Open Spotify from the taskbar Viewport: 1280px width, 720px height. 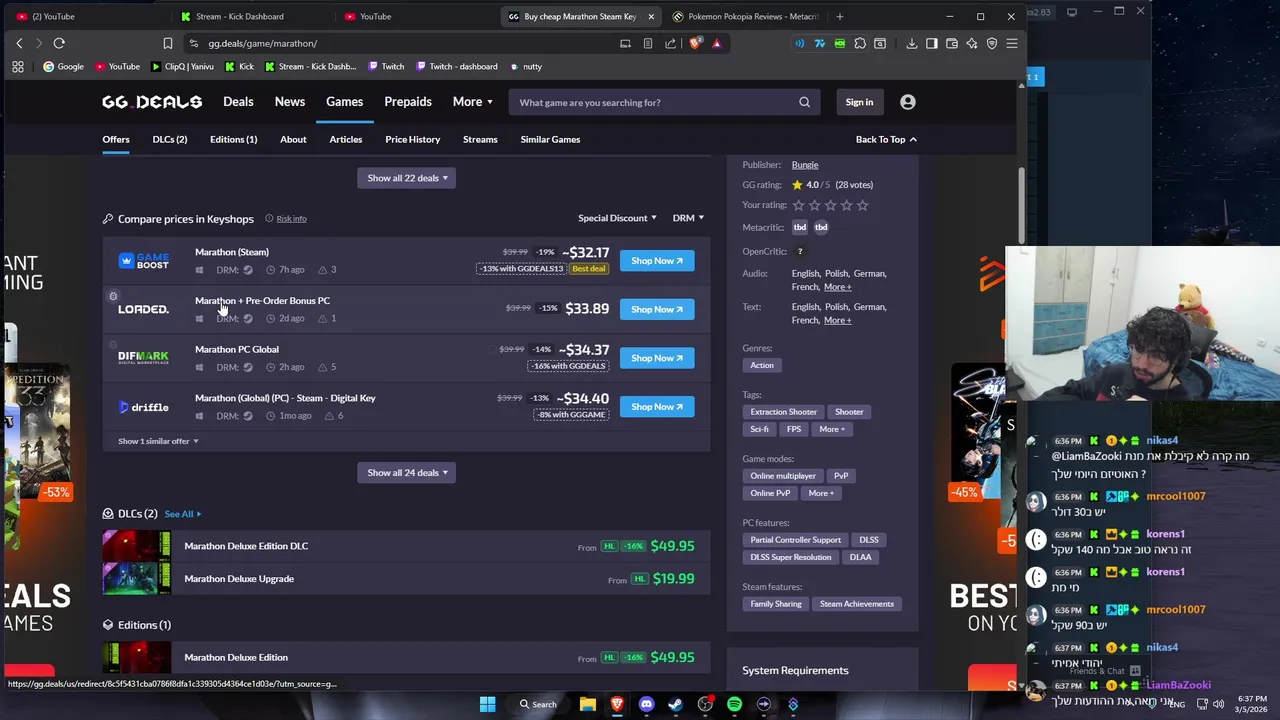[734, 704]
